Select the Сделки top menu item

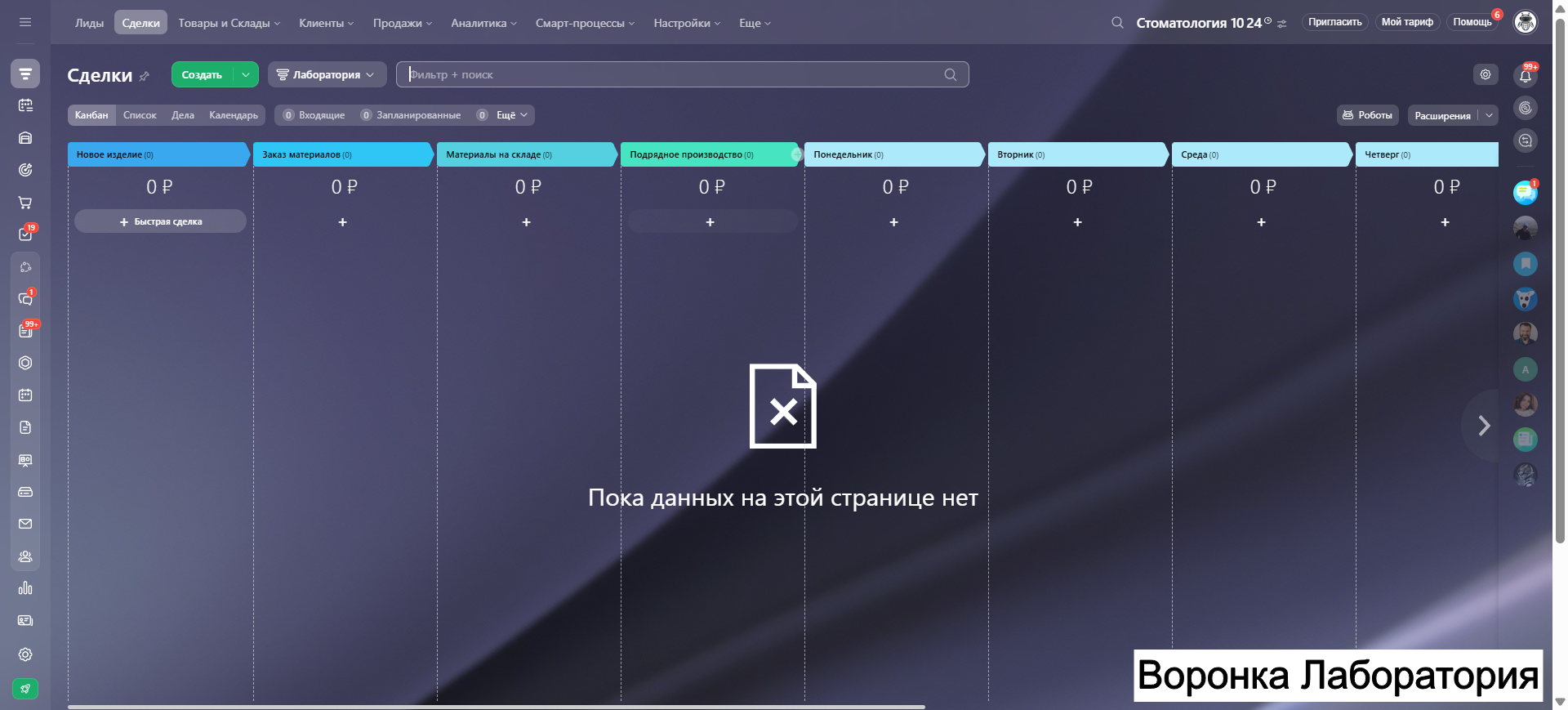141,23
